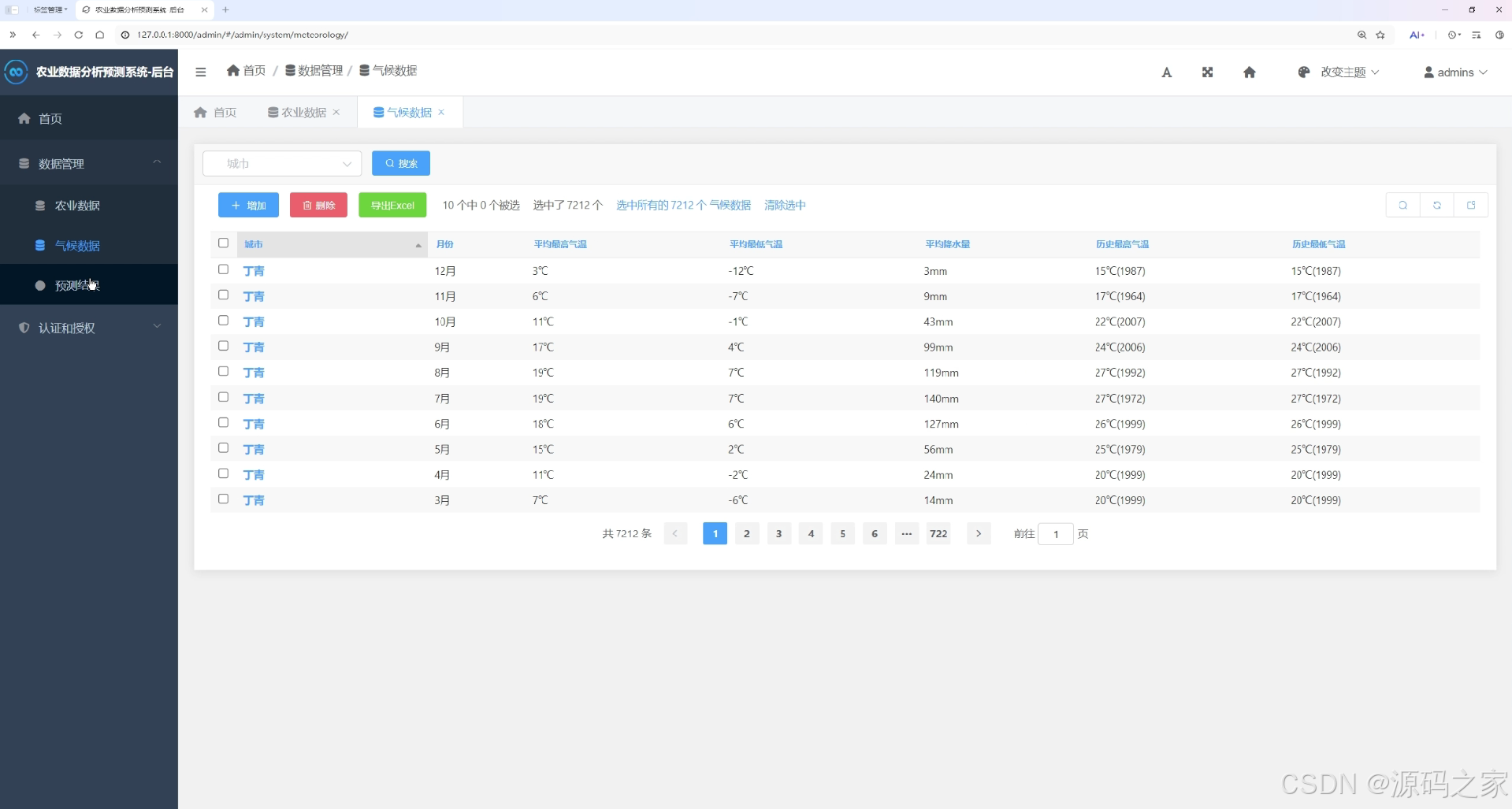The height and width of the screenshot is (809, 1512).
Task: Click 选中所有的 7212 个 气候数据 link
Action: click(683, 205)
